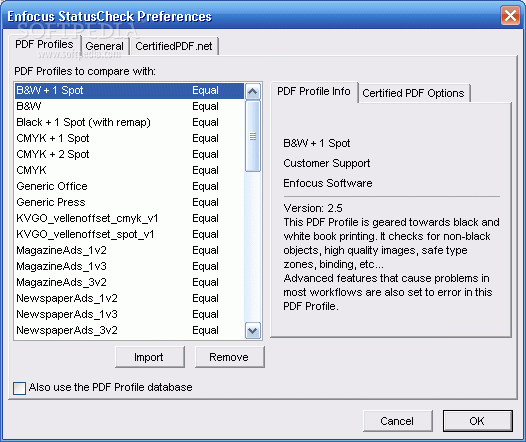
Task: Click the Remove button
Action: coord(229,357)
